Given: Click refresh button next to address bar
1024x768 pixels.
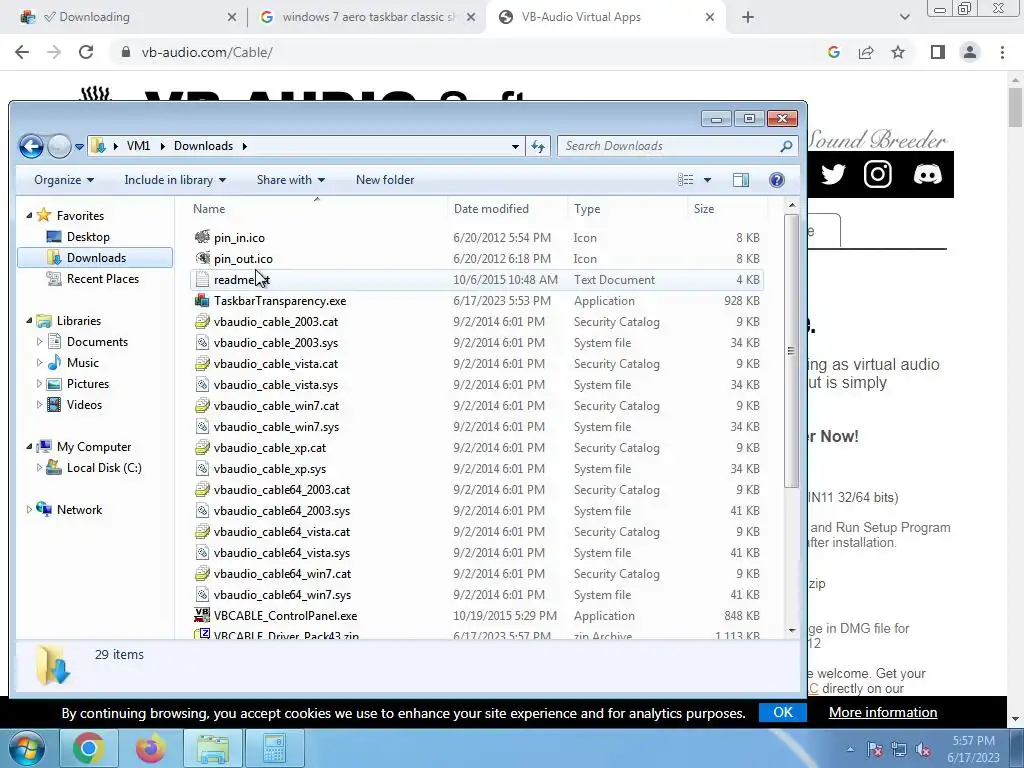Looking at the screenshot, I should (538, 146).
